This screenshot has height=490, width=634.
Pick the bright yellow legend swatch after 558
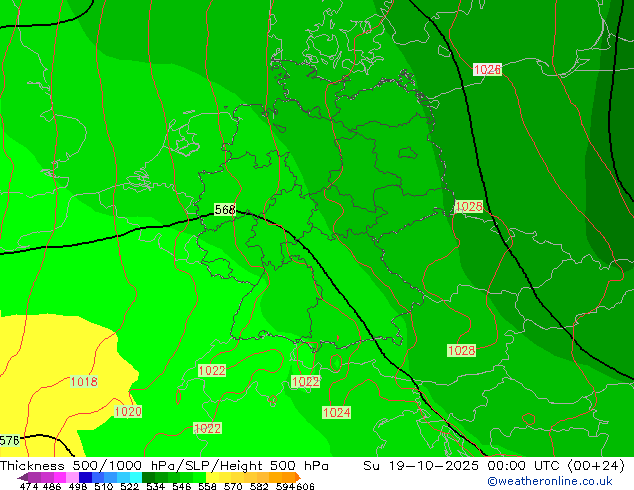tap(212, 477)
